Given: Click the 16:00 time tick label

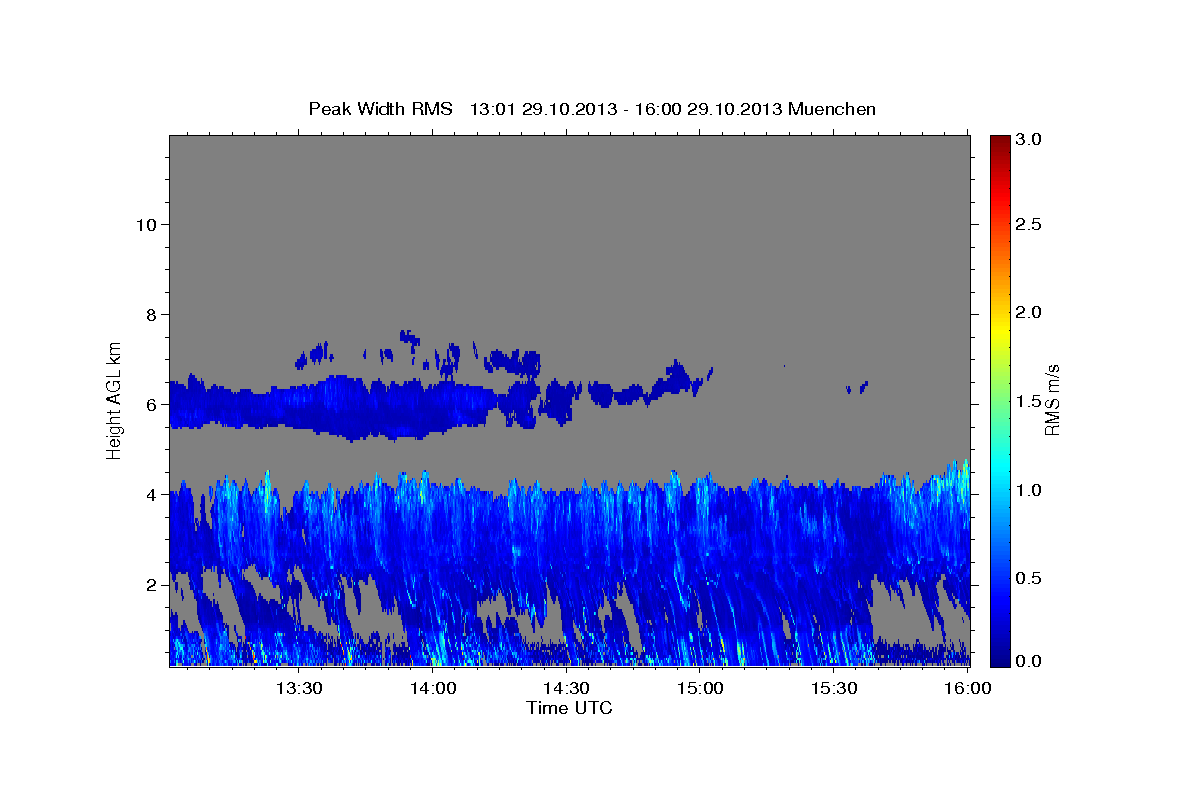Looking at the screenshot, I should pos(967,689).
